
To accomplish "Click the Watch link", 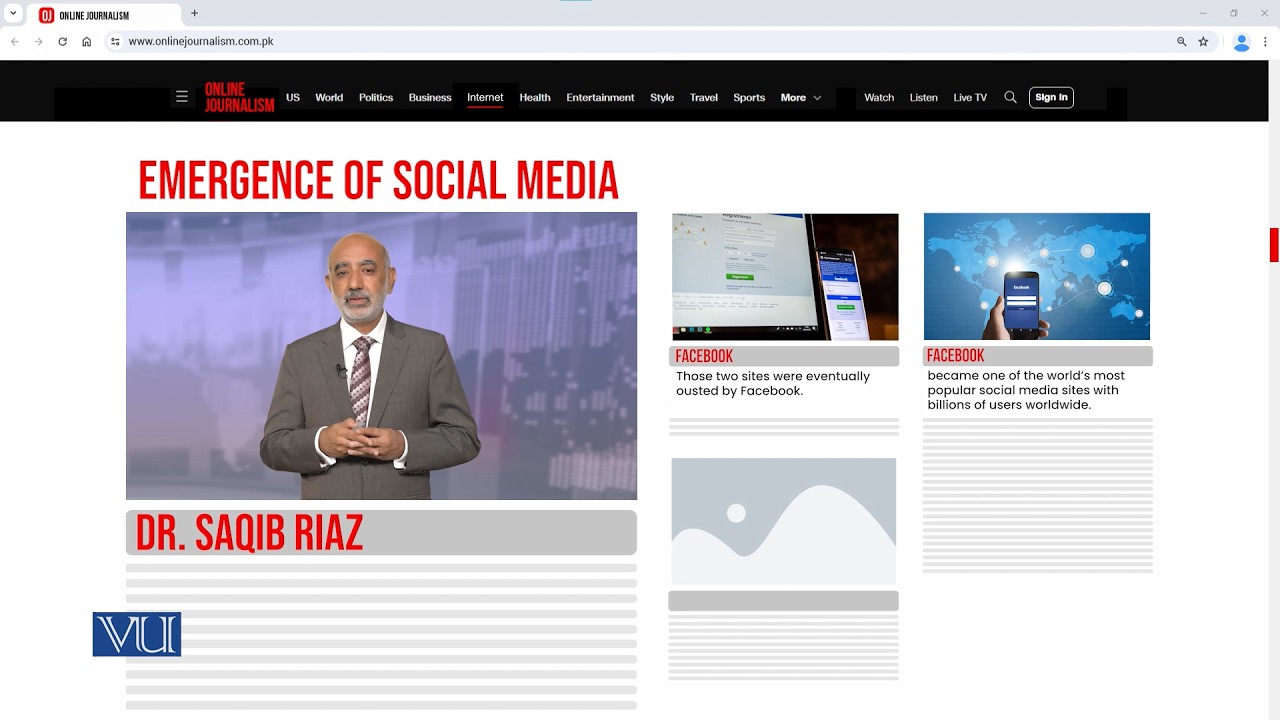I will 879,97.
